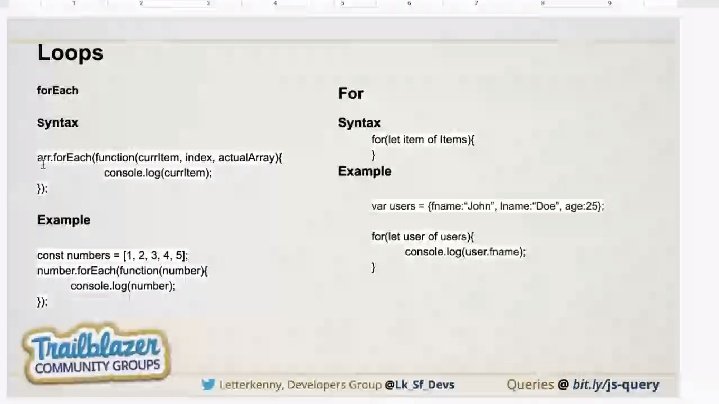Click the console.log(number) line
This screenshot has width=719, height=404.
[122, 286]
